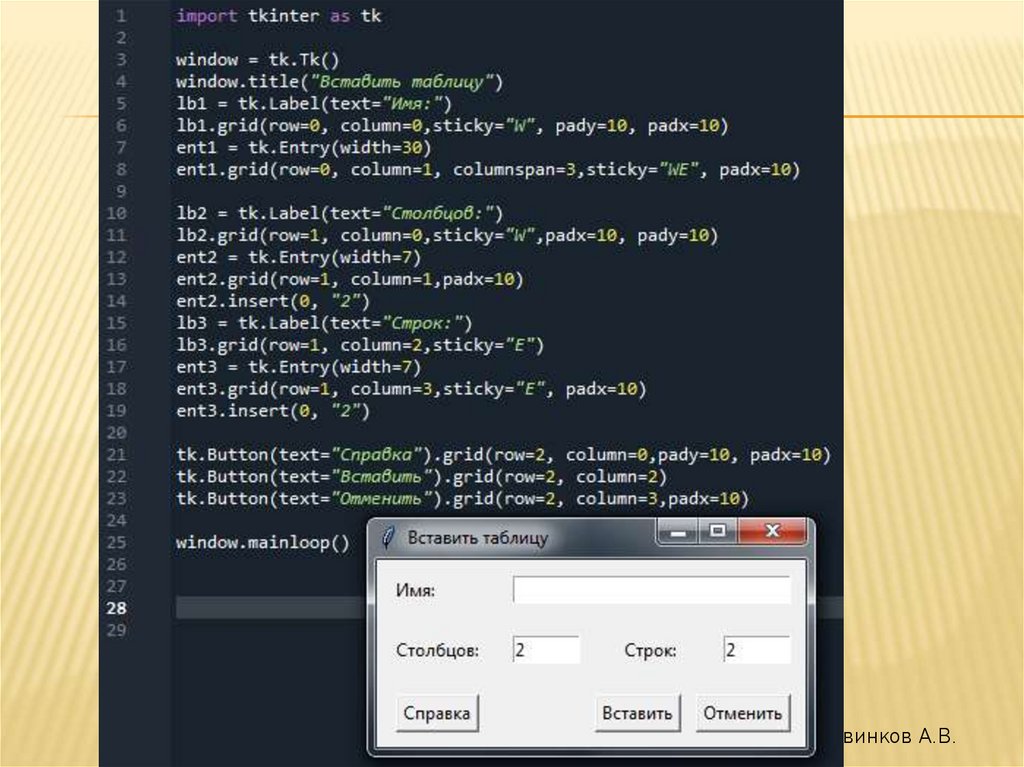Click the lb1.grid(row=0 code line

tap(452, 126)
